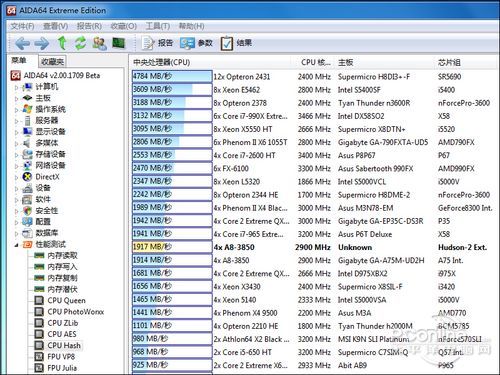Select the FPU VP8 benchmark icon
Image resolution: width=500 pixels, height=375 pixels.
(x=39, y=357)
